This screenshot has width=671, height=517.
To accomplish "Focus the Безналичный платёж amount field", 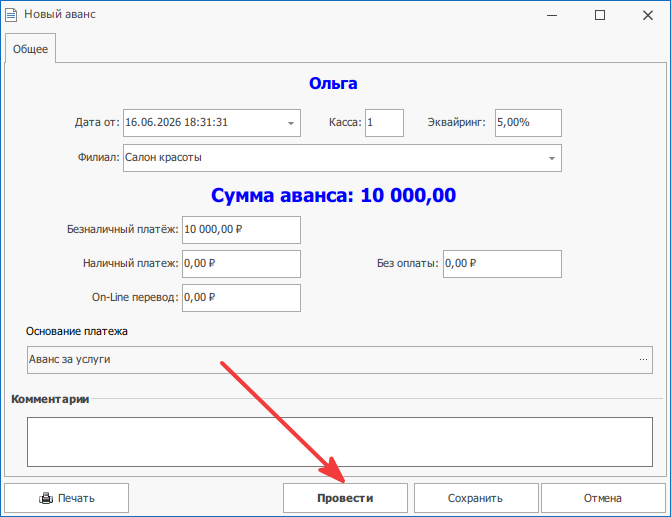I will [x=241, y=230].
